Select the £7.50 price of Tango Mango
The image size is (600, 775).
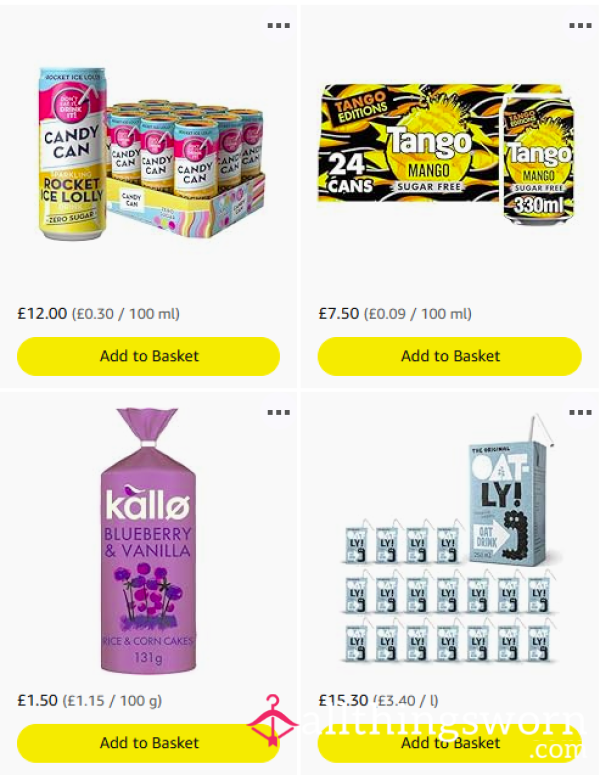(339, 313)
